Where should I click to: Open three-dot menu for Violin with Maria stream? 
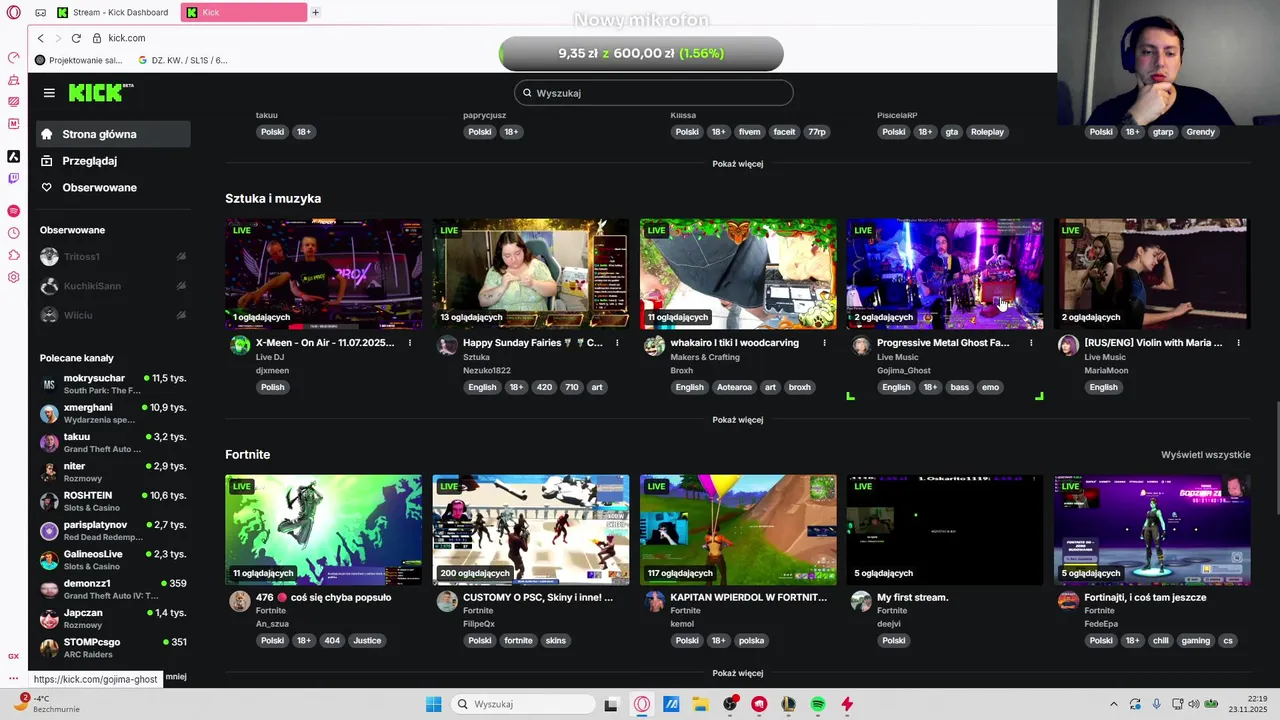[x=1238, y=343]
